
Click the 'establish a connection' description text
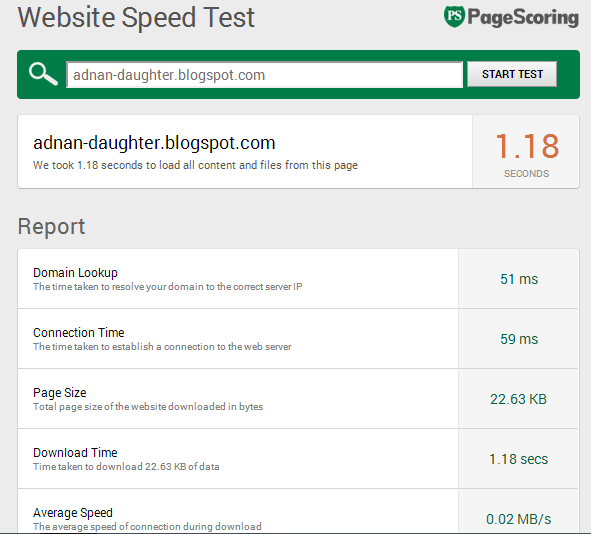click(x=162, y=347)
